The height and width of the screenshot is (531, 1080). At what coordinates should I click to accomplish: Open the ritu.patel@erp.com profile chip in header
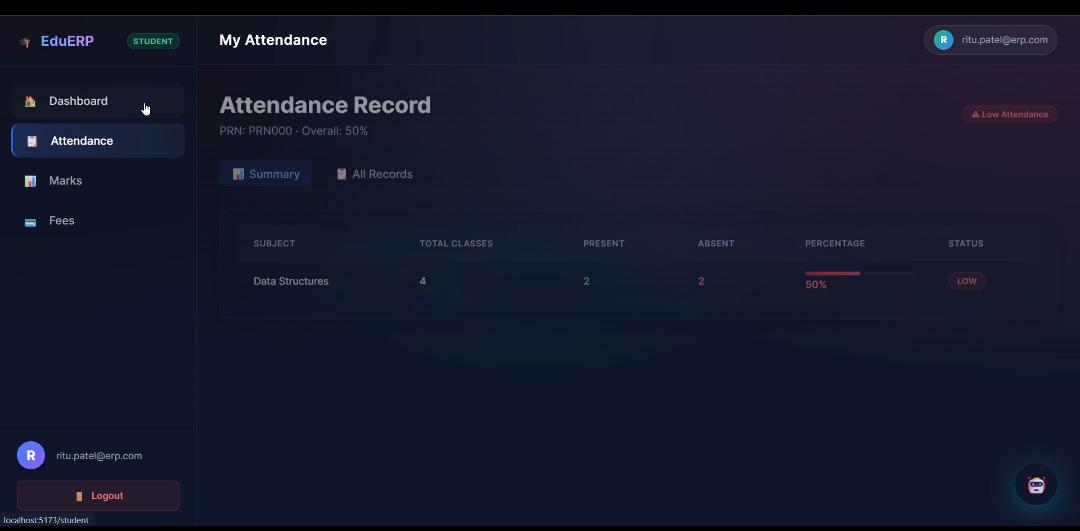(990, 40)
